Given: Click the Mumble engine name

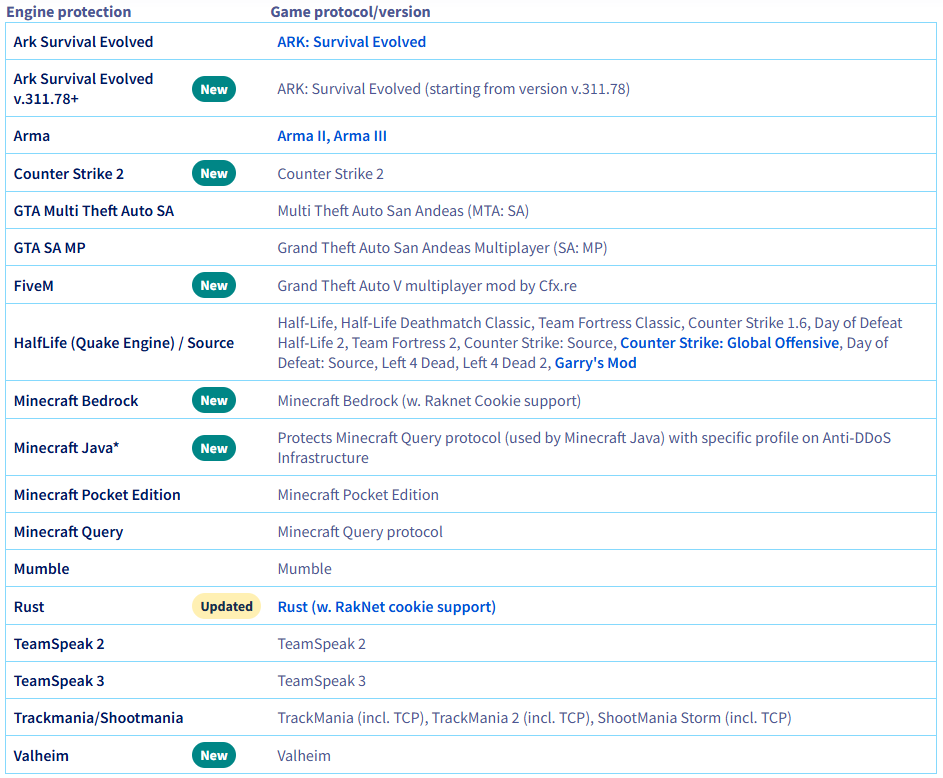Looking at the screenshot, I should point(41,569).
